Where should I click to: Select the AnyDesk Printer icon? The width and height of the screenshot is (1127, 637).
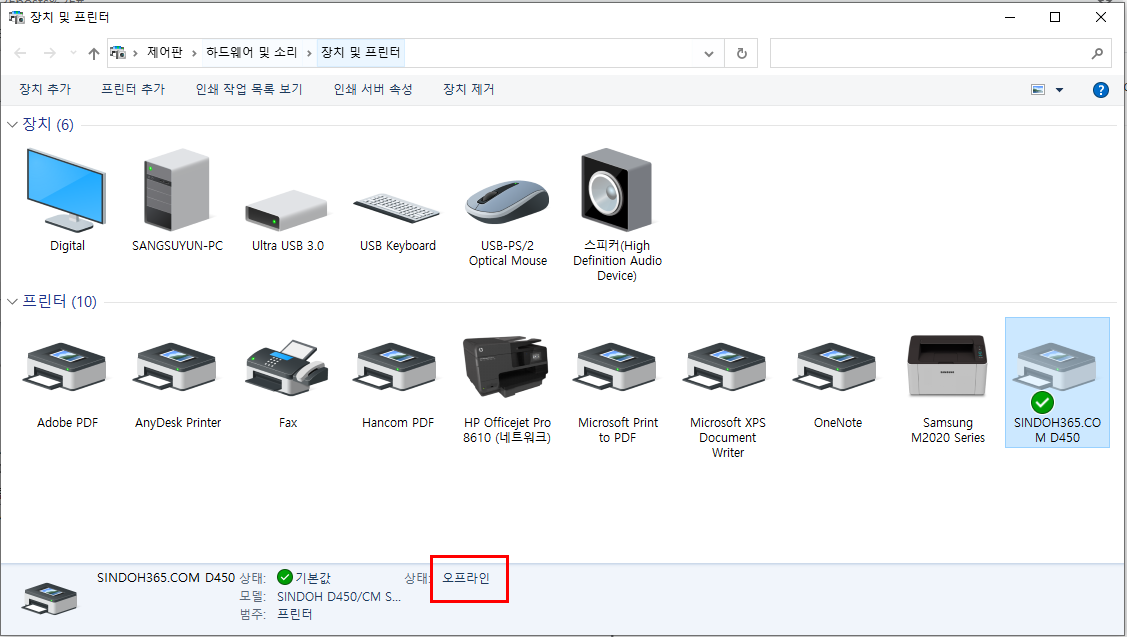177,367
